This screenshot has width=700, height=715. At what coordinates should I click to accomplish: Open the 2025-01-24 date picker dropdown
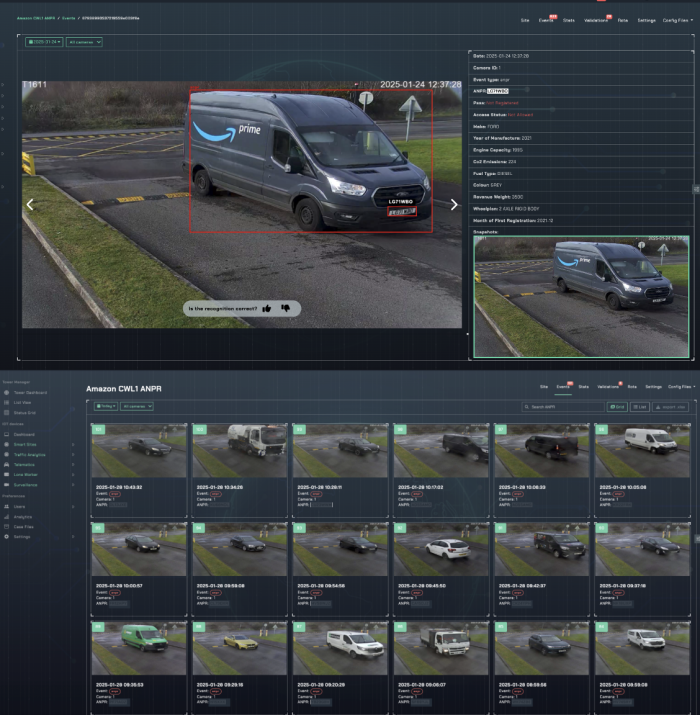[x=44, y=42]
